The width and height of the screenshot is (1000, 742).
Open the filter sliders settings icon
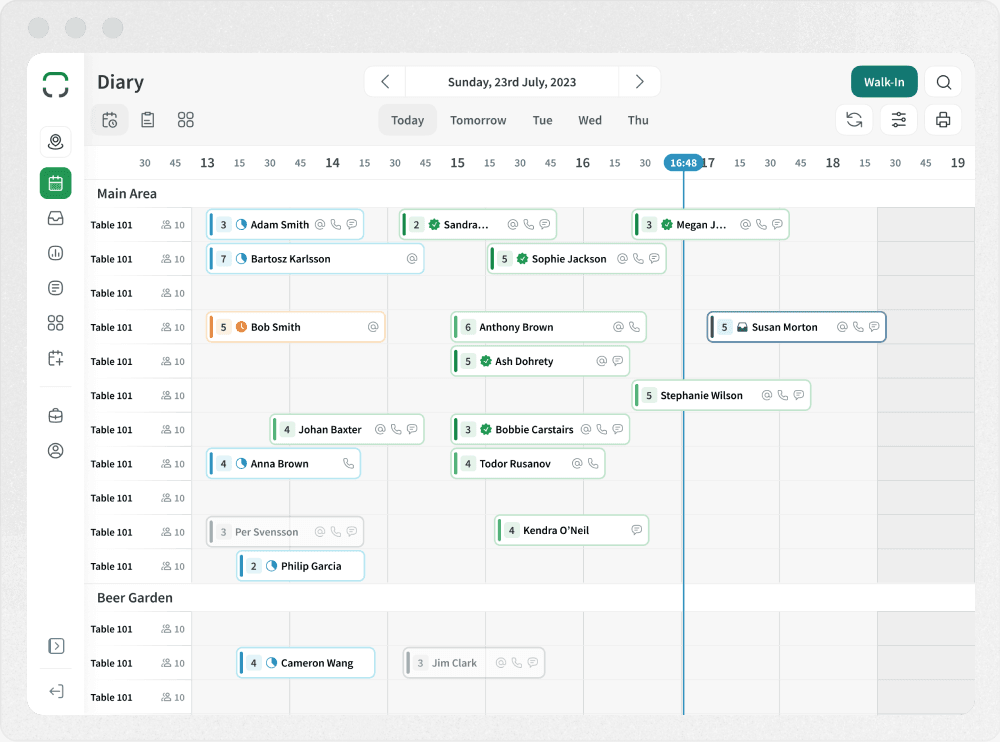click(x=898, y=120)
